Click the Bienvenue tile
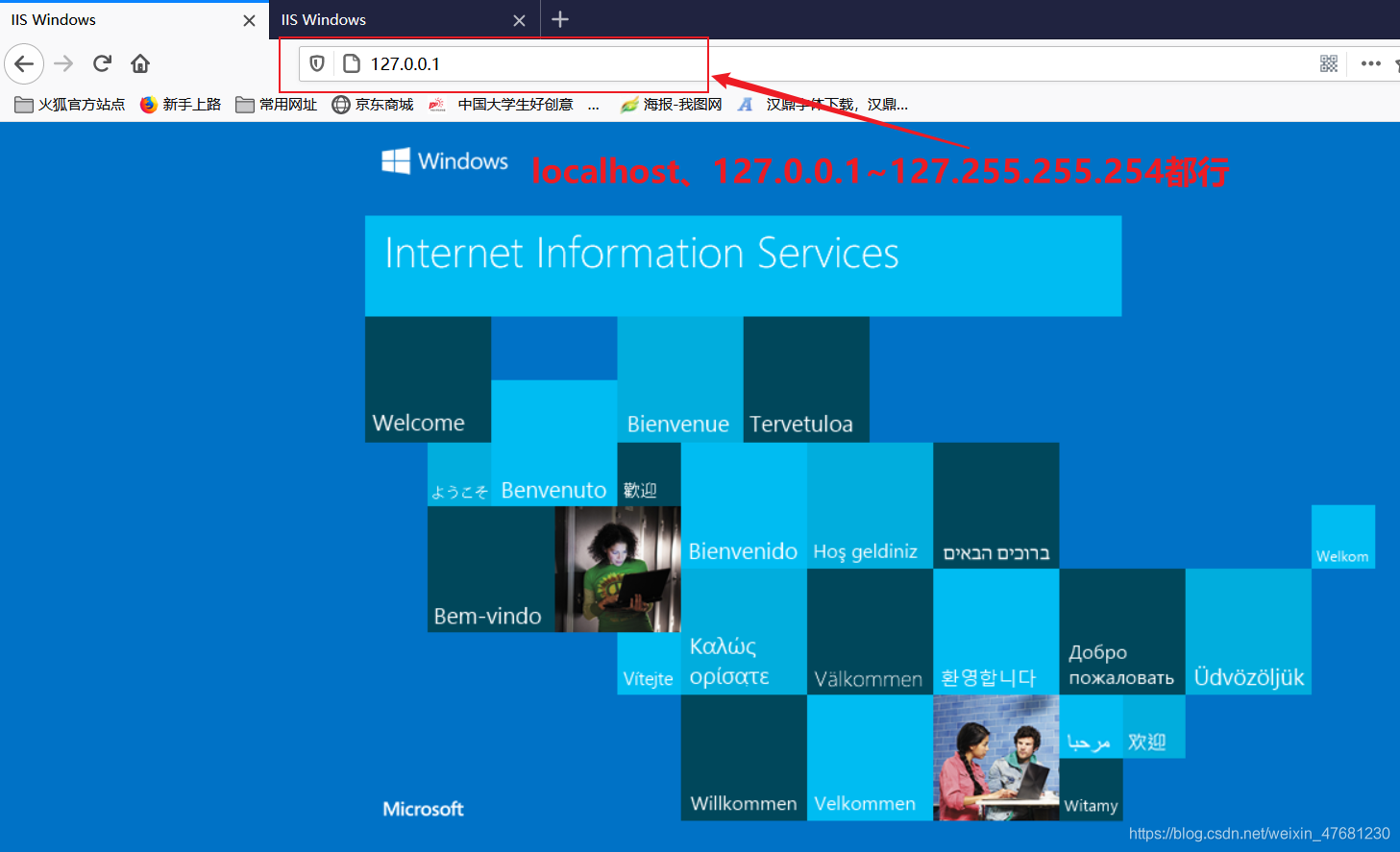Image resolution: width=1400 pixels, height=852 pixels. tap(679, 379)
